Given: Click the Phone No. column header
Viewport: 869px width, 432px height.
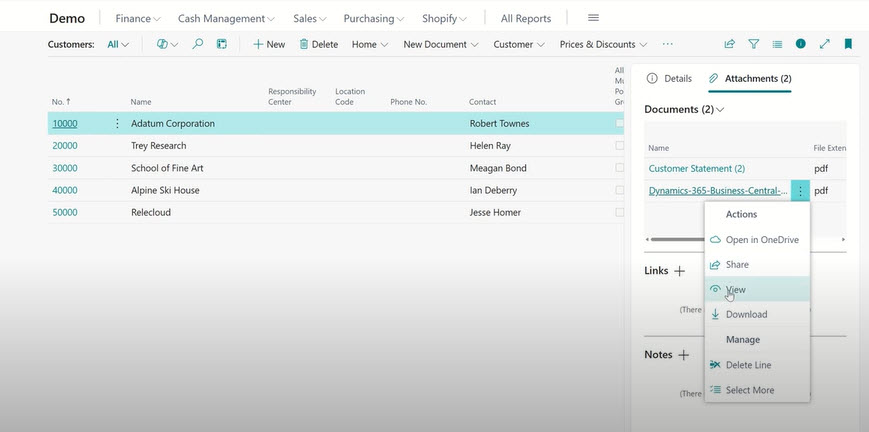Looking at the screenshot, I should pos(408,101).
